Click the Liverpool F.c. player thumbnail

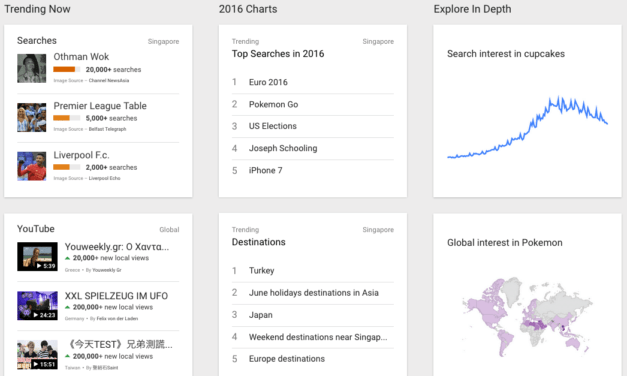[32, 166]
